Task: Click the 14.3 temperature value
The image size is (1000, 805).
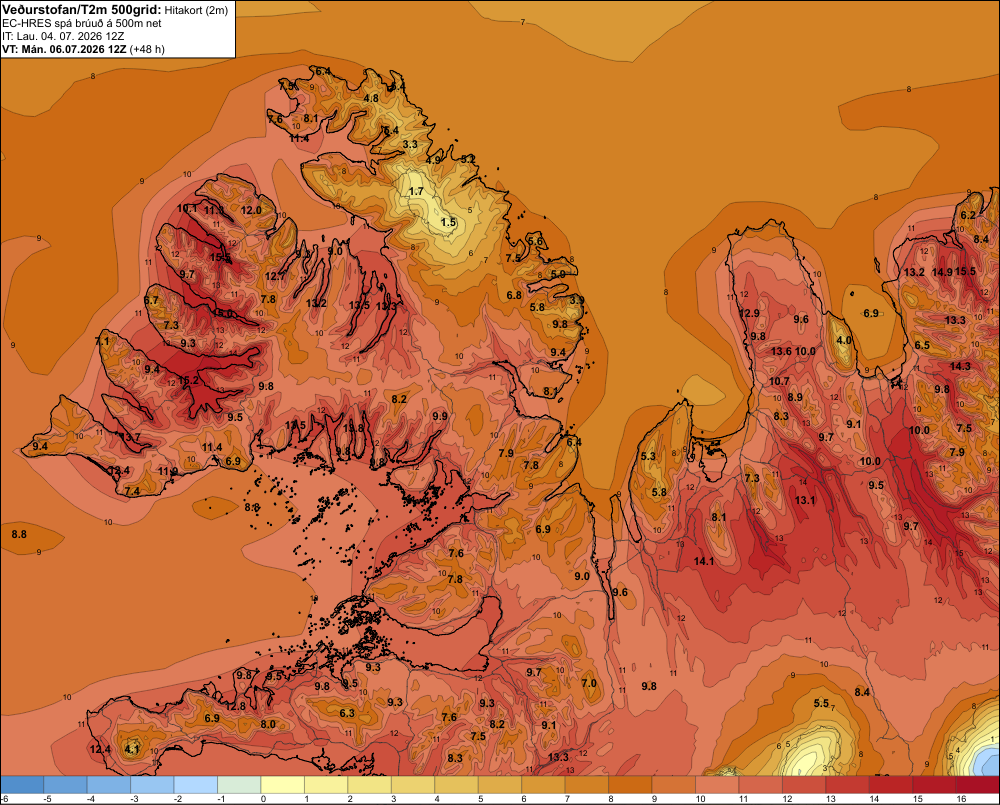Action: click(x=960, y=366)
